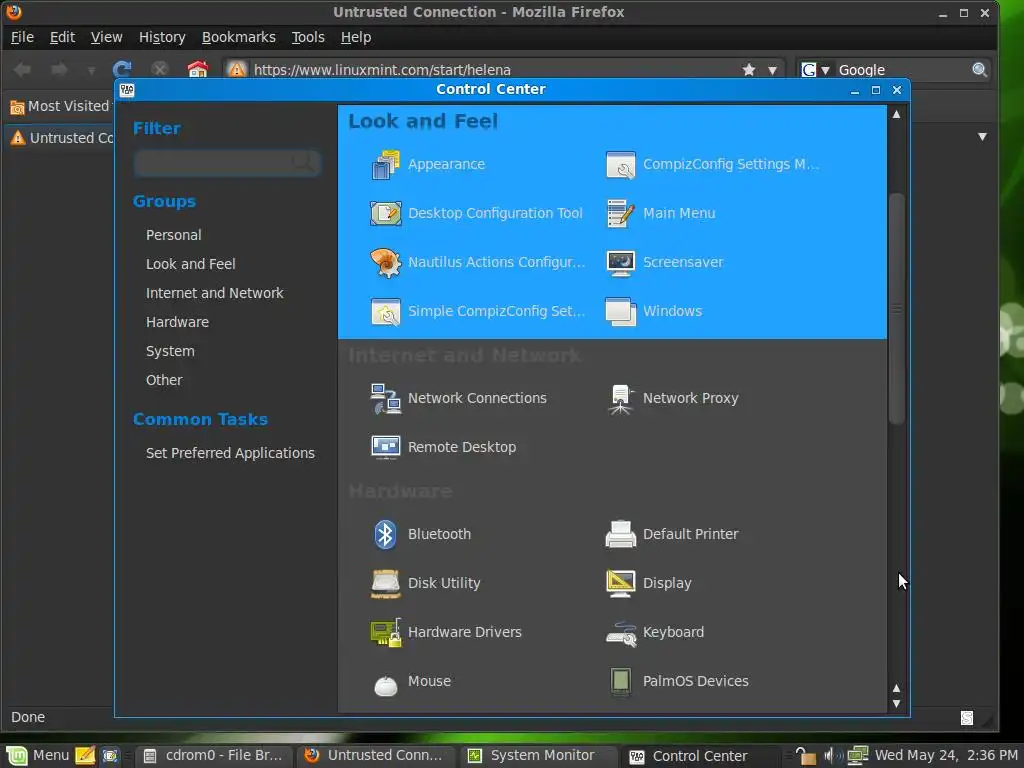1024x768 pixels.
Task: Click Firefox forward arrow
Action: (59, 69)
